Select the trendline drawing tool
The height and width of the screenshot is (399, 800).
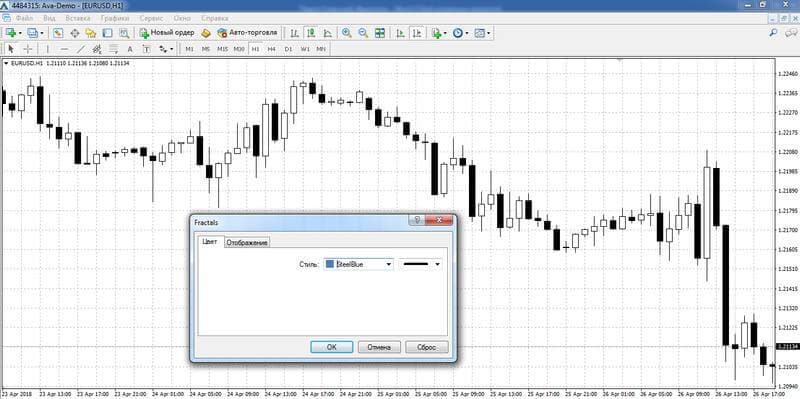(81, 49)
